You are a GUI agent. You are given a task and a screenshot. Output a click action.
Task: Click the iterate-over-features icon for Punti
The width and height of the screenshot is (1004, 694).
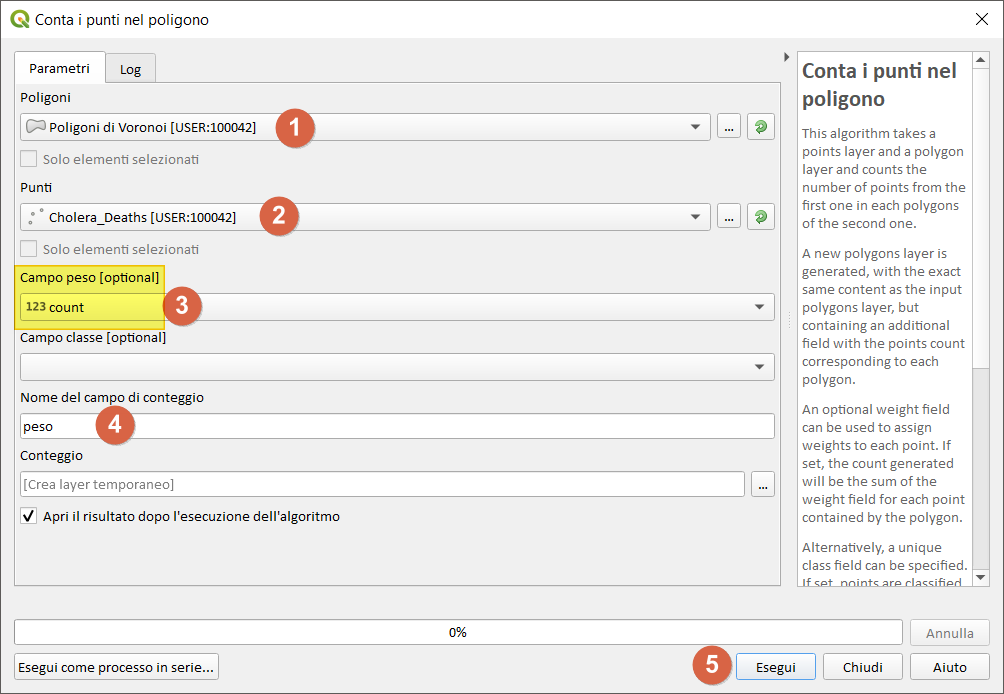click(x=761, y=217)
